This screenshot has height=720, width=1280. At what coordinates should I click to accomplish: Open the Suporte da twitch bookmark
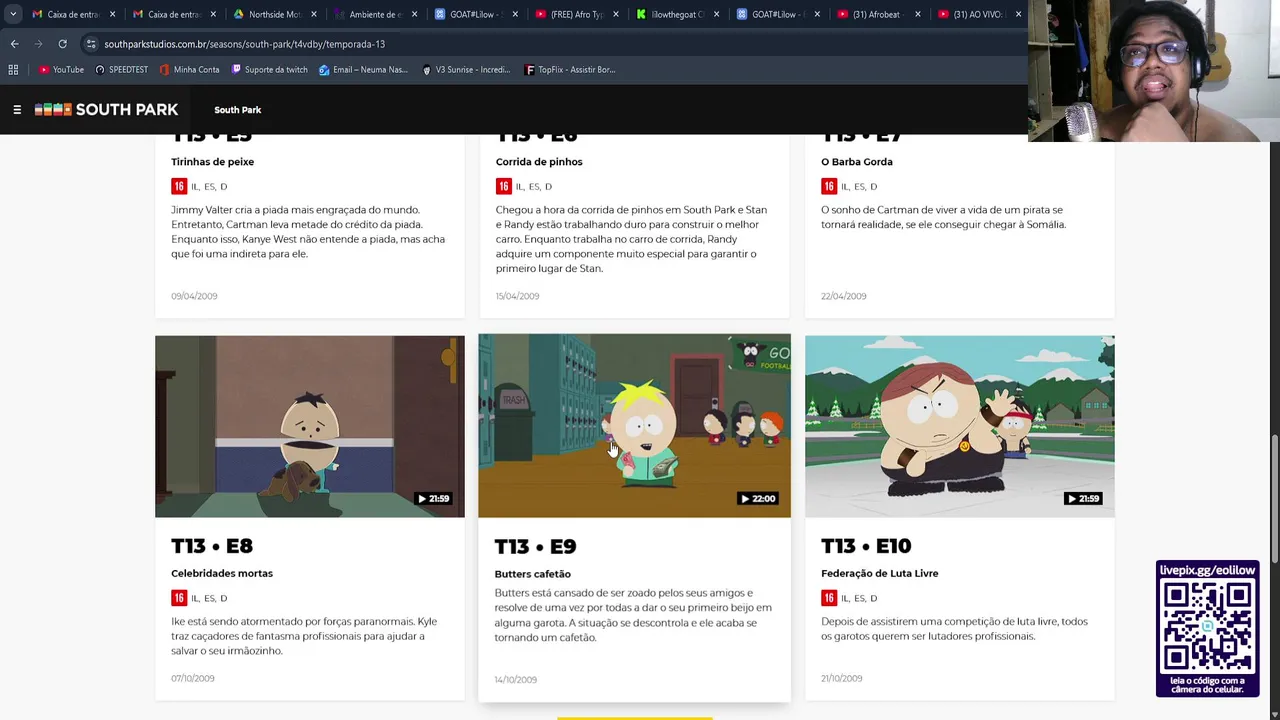click(x=269, y=70)
